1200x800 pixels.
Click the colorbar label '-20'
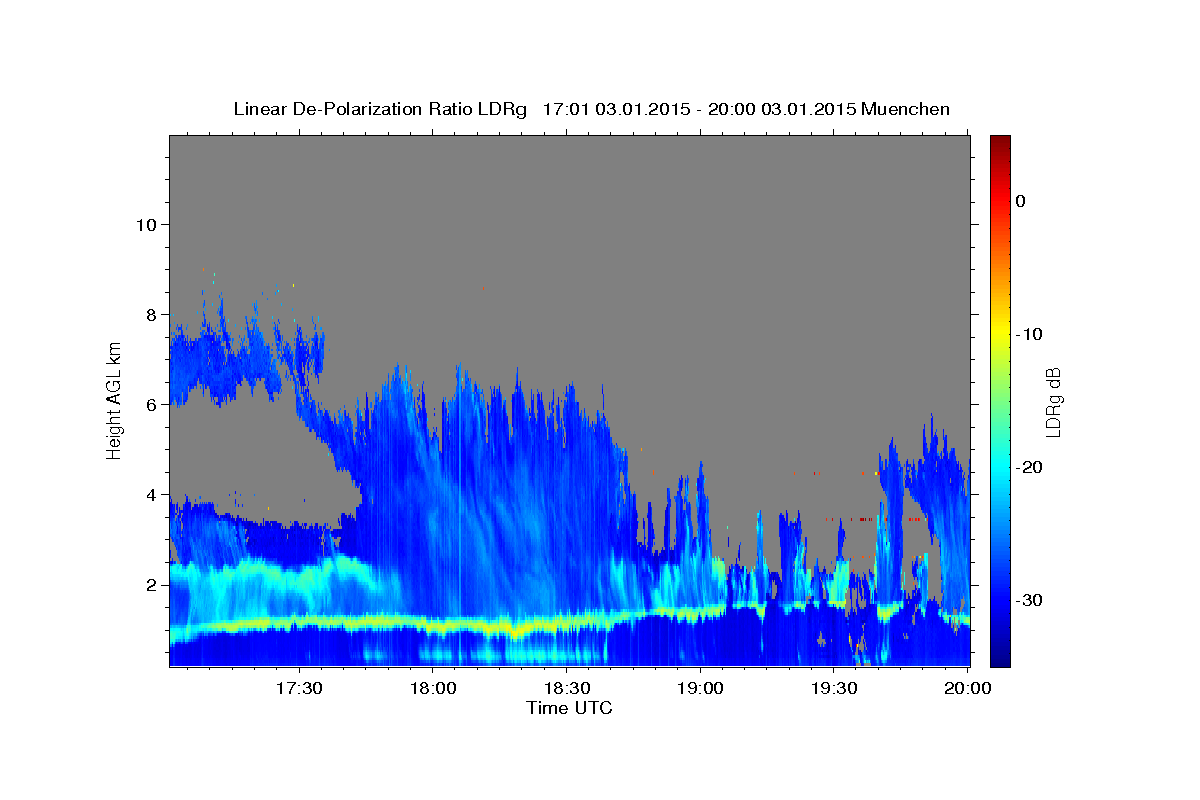tap(1030, 467)
